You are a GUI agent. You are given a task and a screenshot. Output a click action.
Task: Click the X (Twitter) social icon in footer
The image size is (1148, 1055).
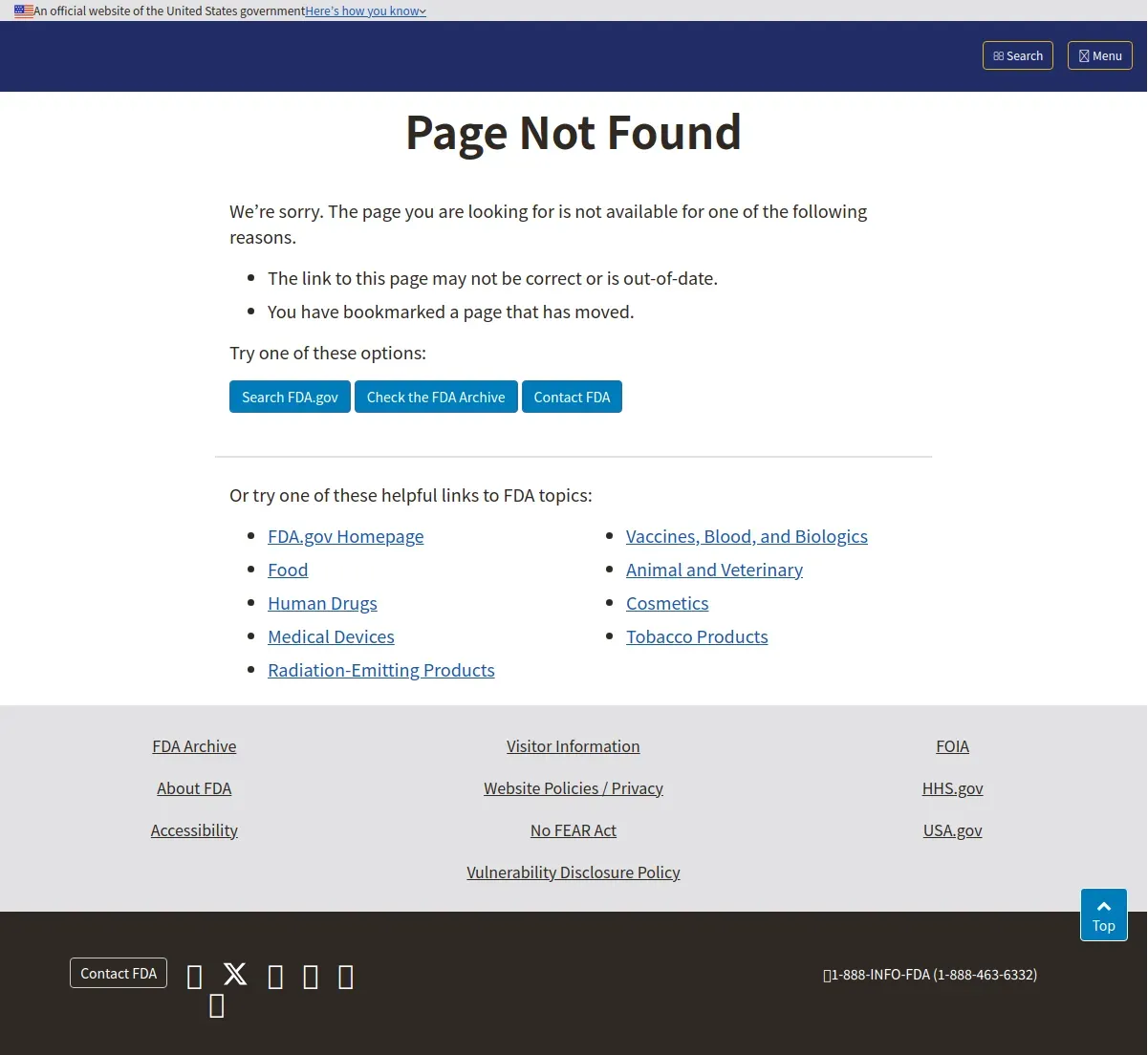pyautogui.click(x=235, y=974)
